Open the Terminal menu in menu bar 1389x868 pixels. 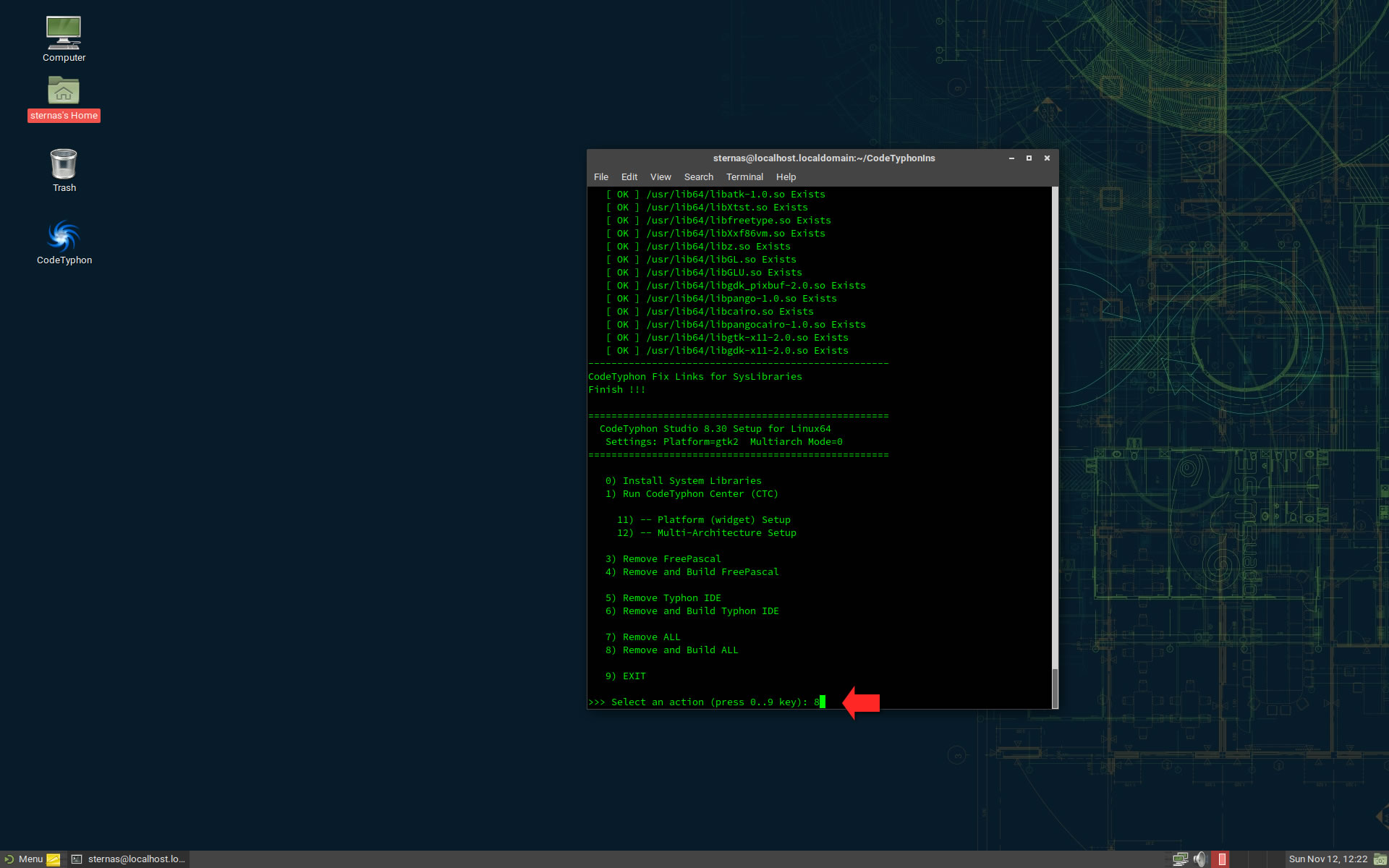pyautogui.click(x=744, y=177)
